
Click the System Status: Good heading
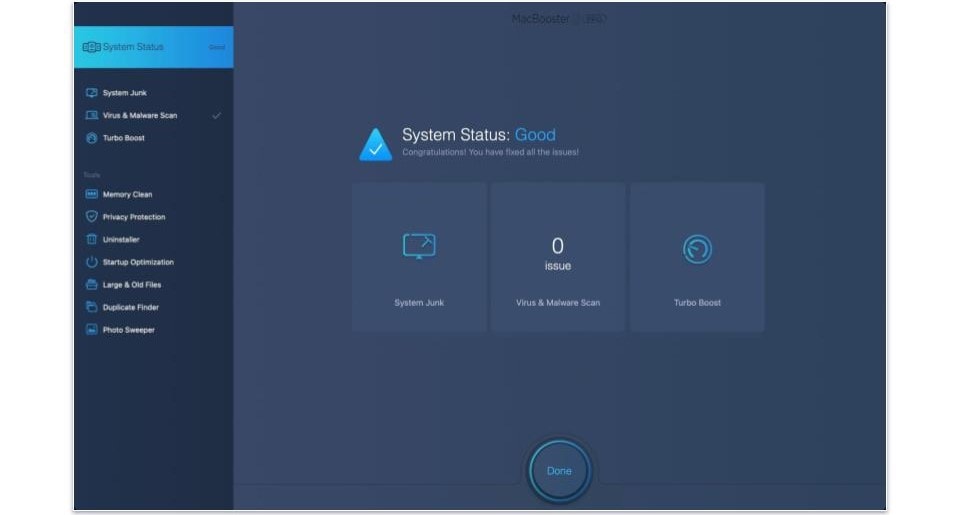(x=479, y=135)
